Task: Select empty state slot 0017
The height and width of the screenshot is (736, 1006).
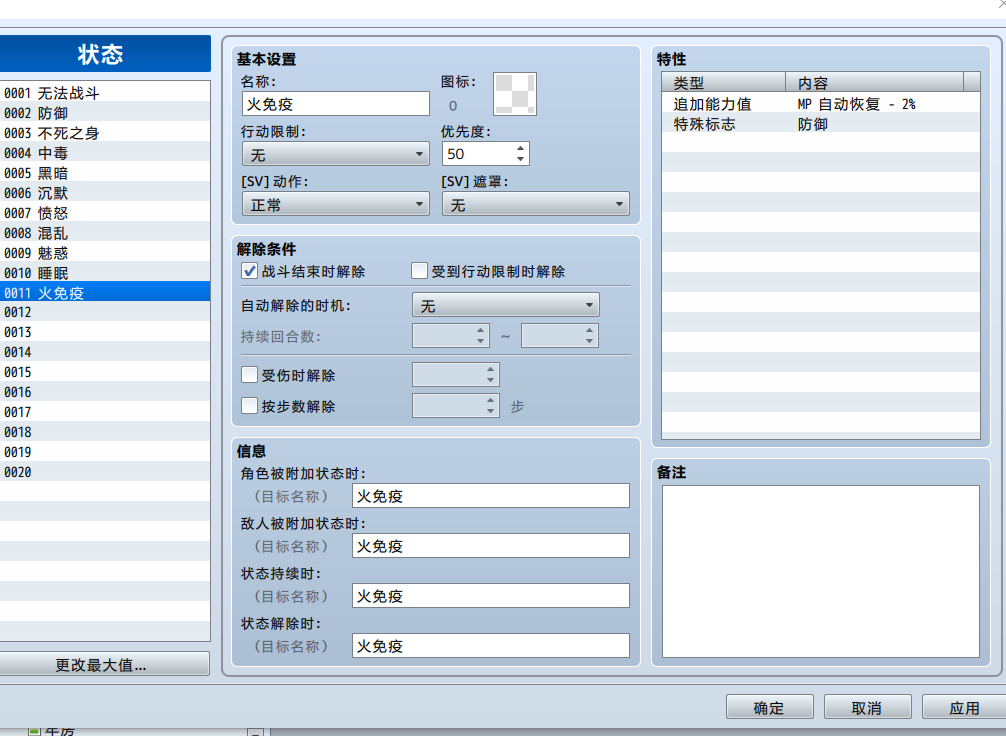Action: (105, 411)
